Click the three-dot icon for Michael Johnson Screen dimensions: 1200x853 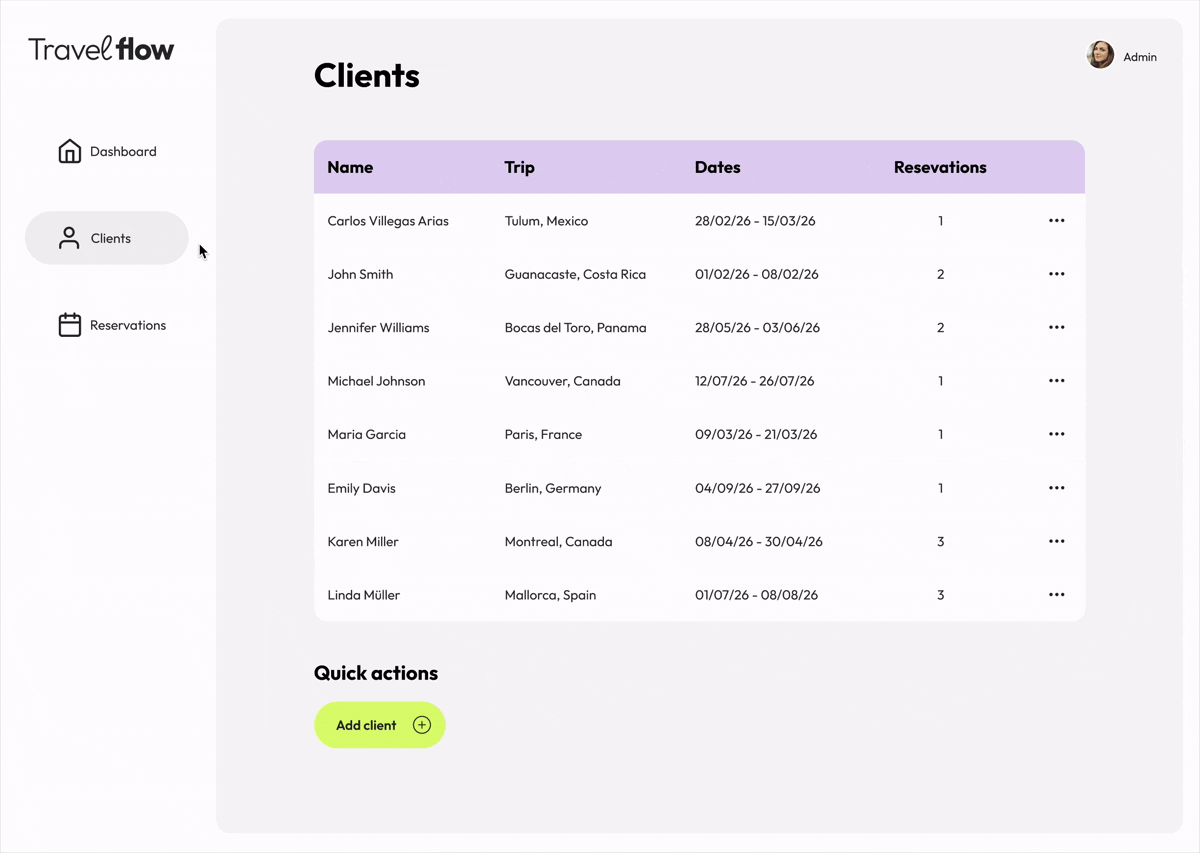tap(1056, 380)
